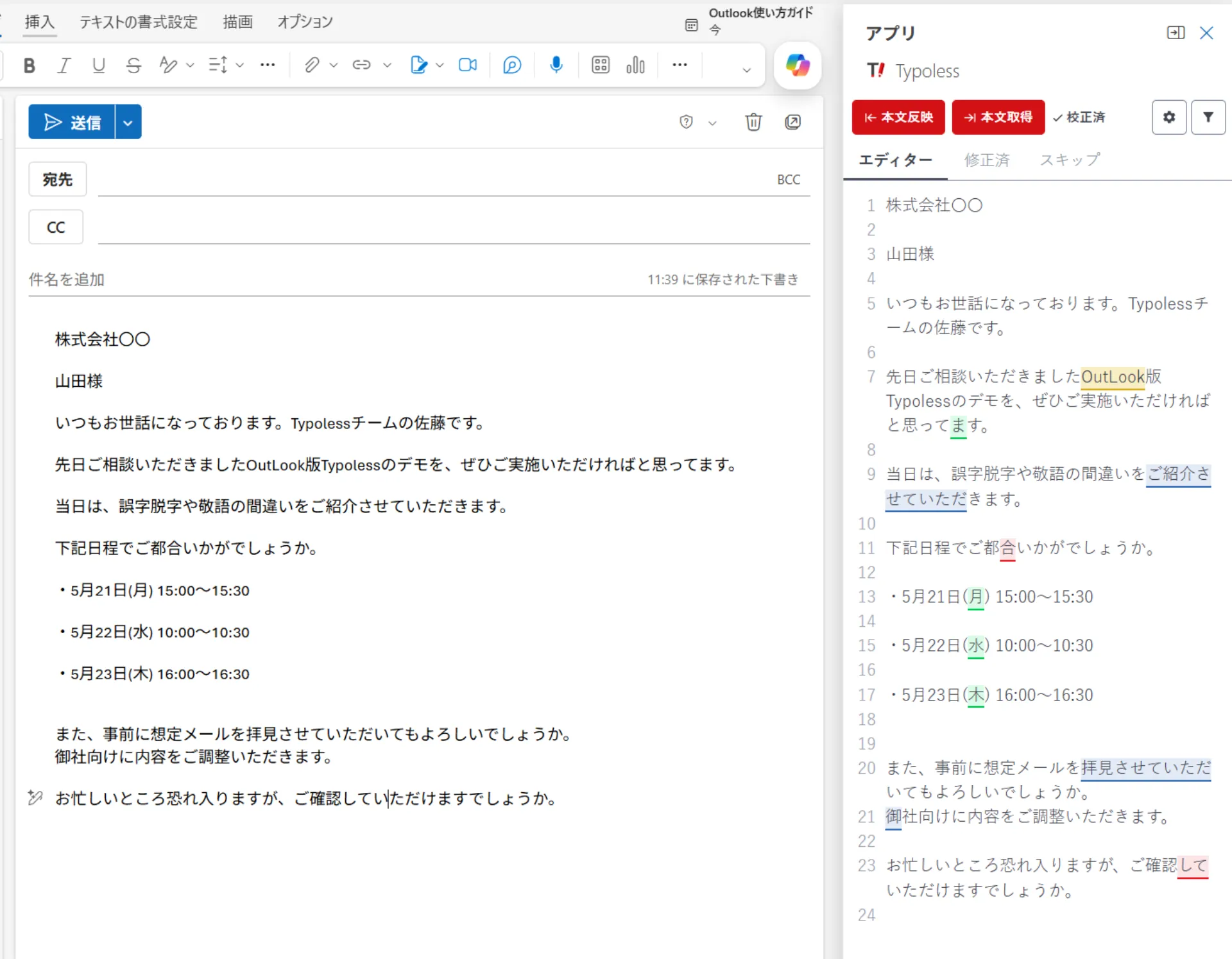Click the attach file paperclip icon
Screen dimensions: 1232x959
(x=312, y=65)
